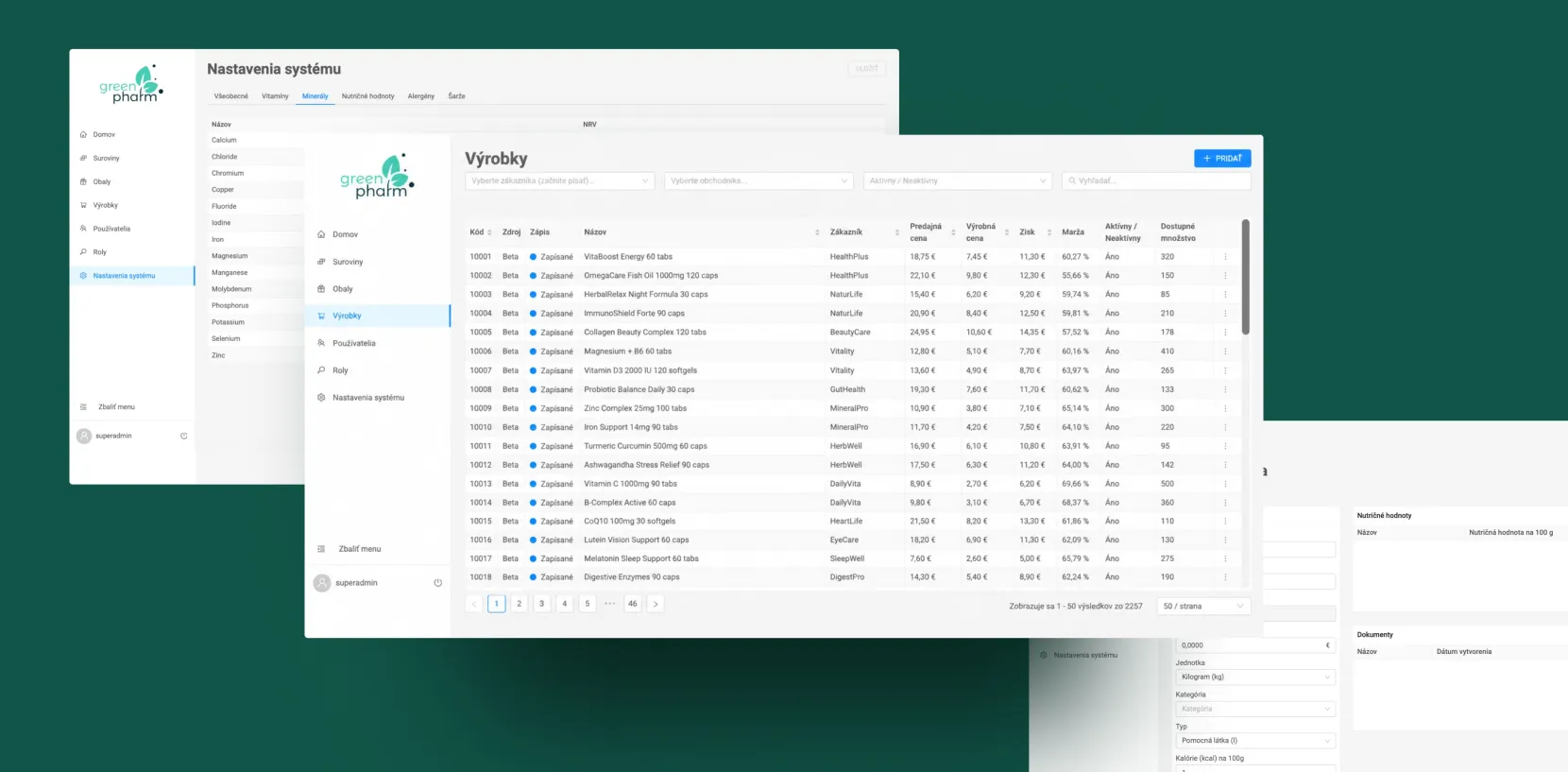Open row actions menu for Digestive Enzymes 90 caps
This screenshot has height=772, width=1568.
point(1225,577)
